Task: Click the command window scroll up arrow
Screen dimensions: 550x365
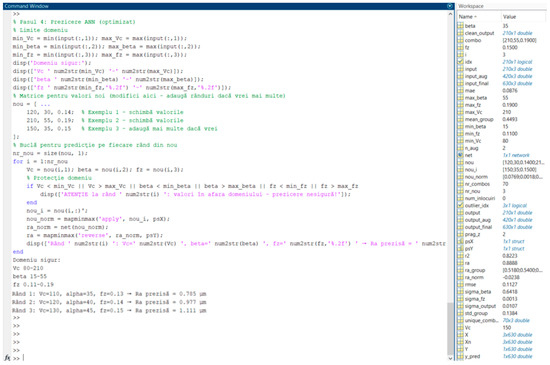Action: point(450,14)
